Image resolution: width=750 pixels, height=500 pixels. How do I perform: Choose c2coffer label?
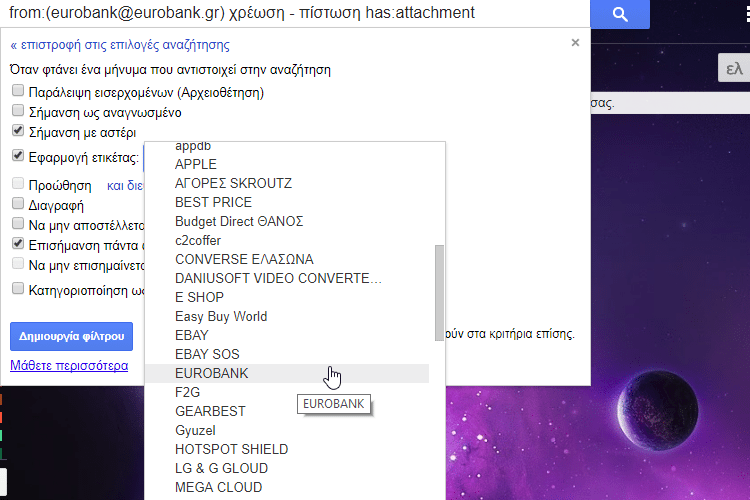287,240
